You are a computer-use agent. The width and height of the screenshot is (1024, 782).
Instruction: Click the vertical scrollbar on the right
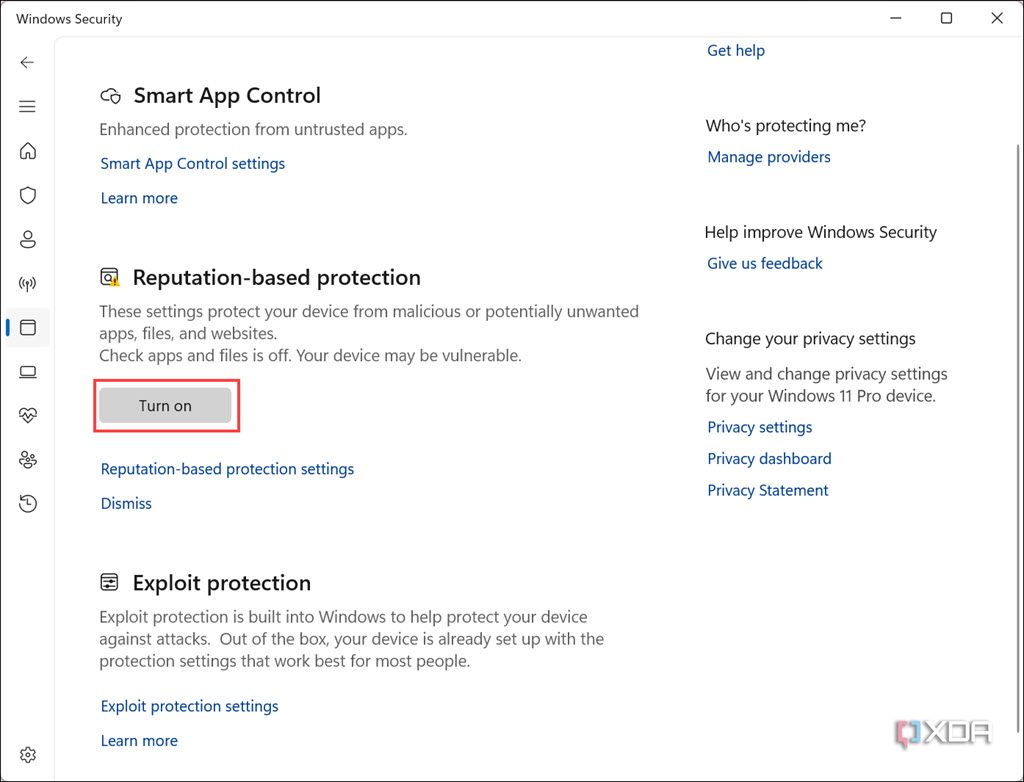coord(1017,300)
